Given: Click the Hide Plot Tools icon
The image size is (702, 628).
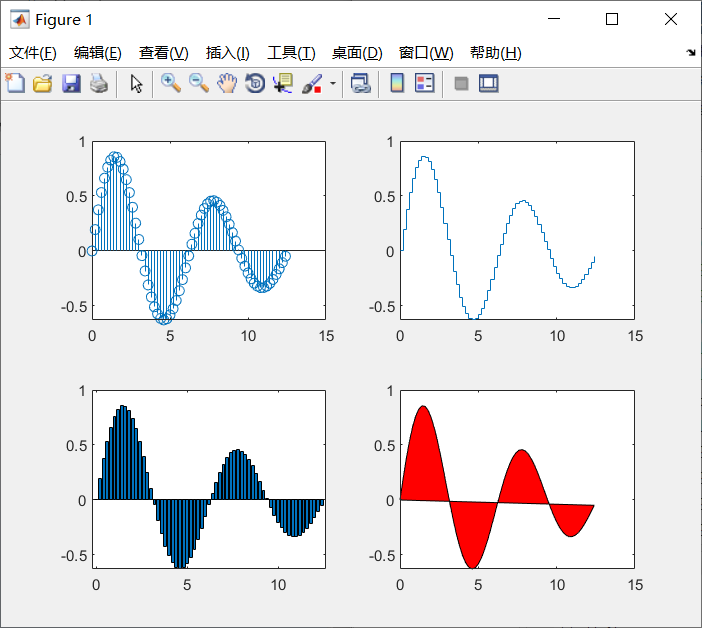Looking at the screenshot, I should 461,84.
